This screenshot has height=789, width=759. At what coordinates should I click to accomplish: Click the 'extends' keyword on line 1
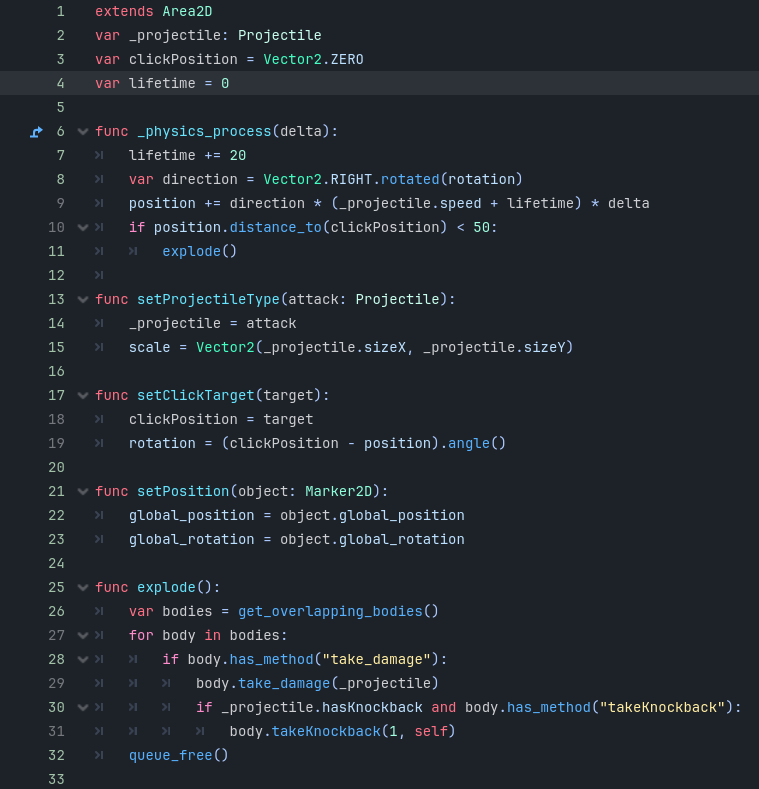tap(124, 11)
